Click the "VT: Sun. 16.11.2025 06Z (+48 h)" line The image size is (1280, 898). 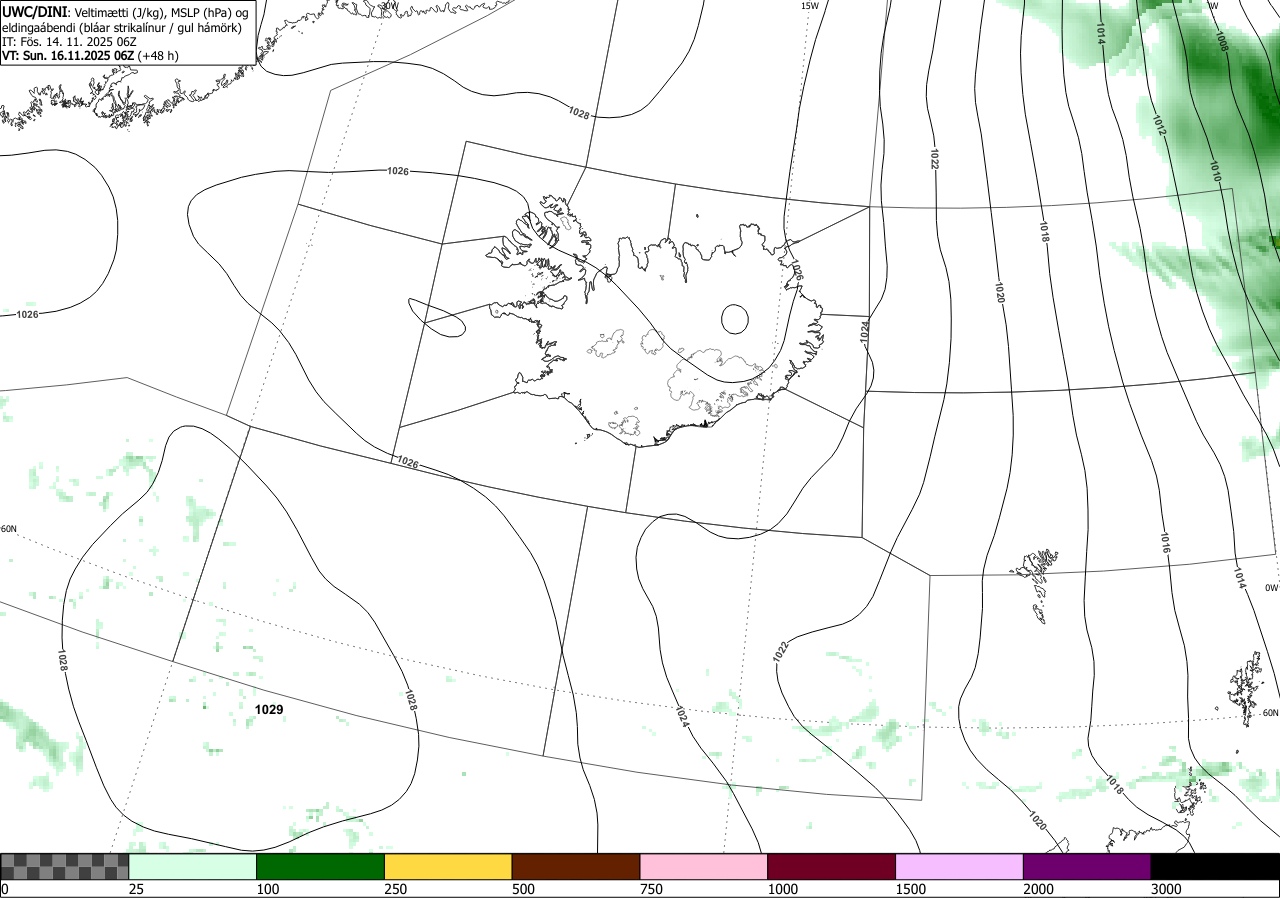tap(90, 57)
